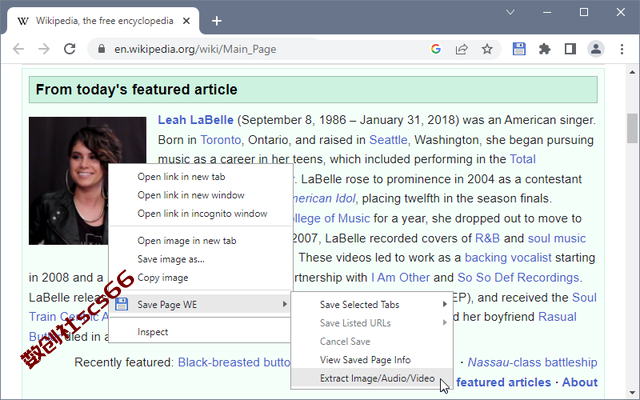Click the floppy-disk icon beside Save Page WE

point(122,304)
